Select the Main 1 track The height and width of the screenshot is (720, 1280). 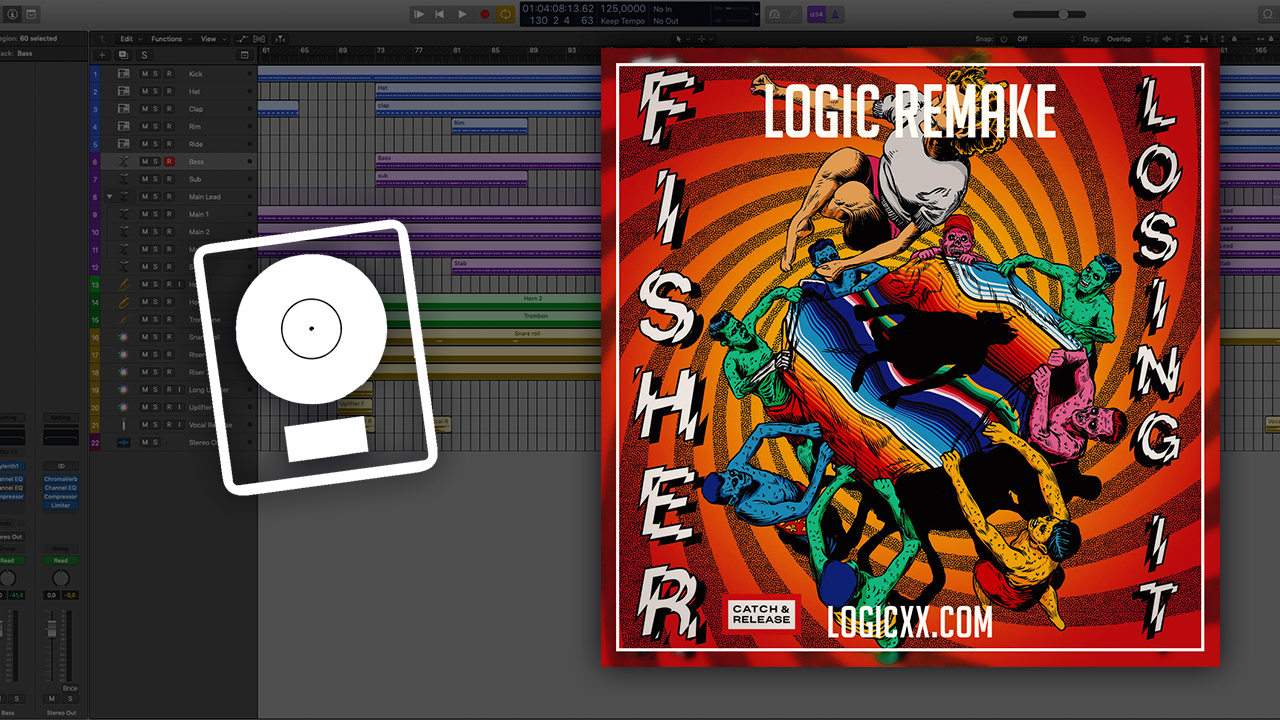pyautogui.click(x=199, y=214)
